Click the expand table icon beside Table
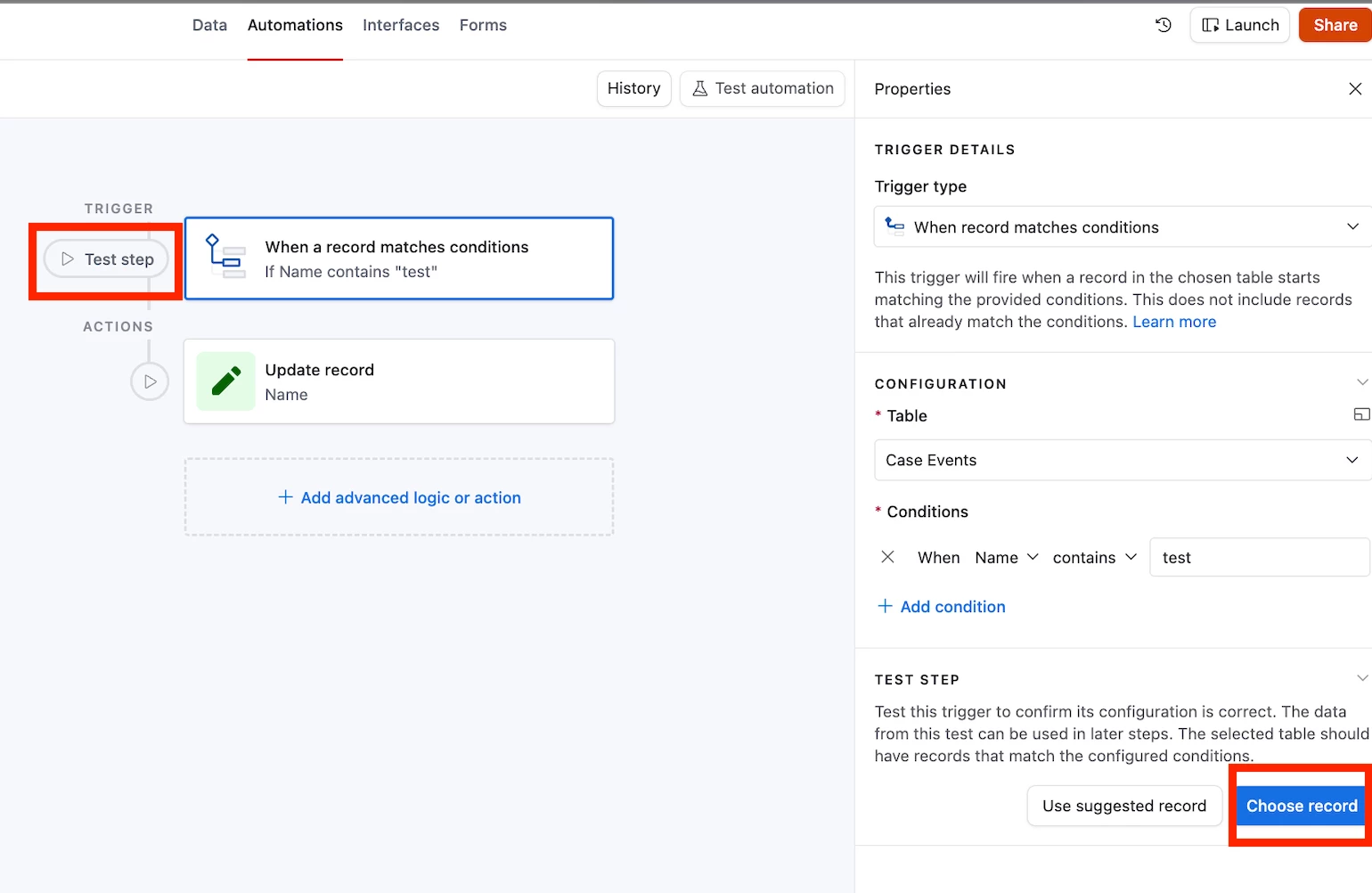The width and height of the screenshot is (1372, 893). point(1360,414)
